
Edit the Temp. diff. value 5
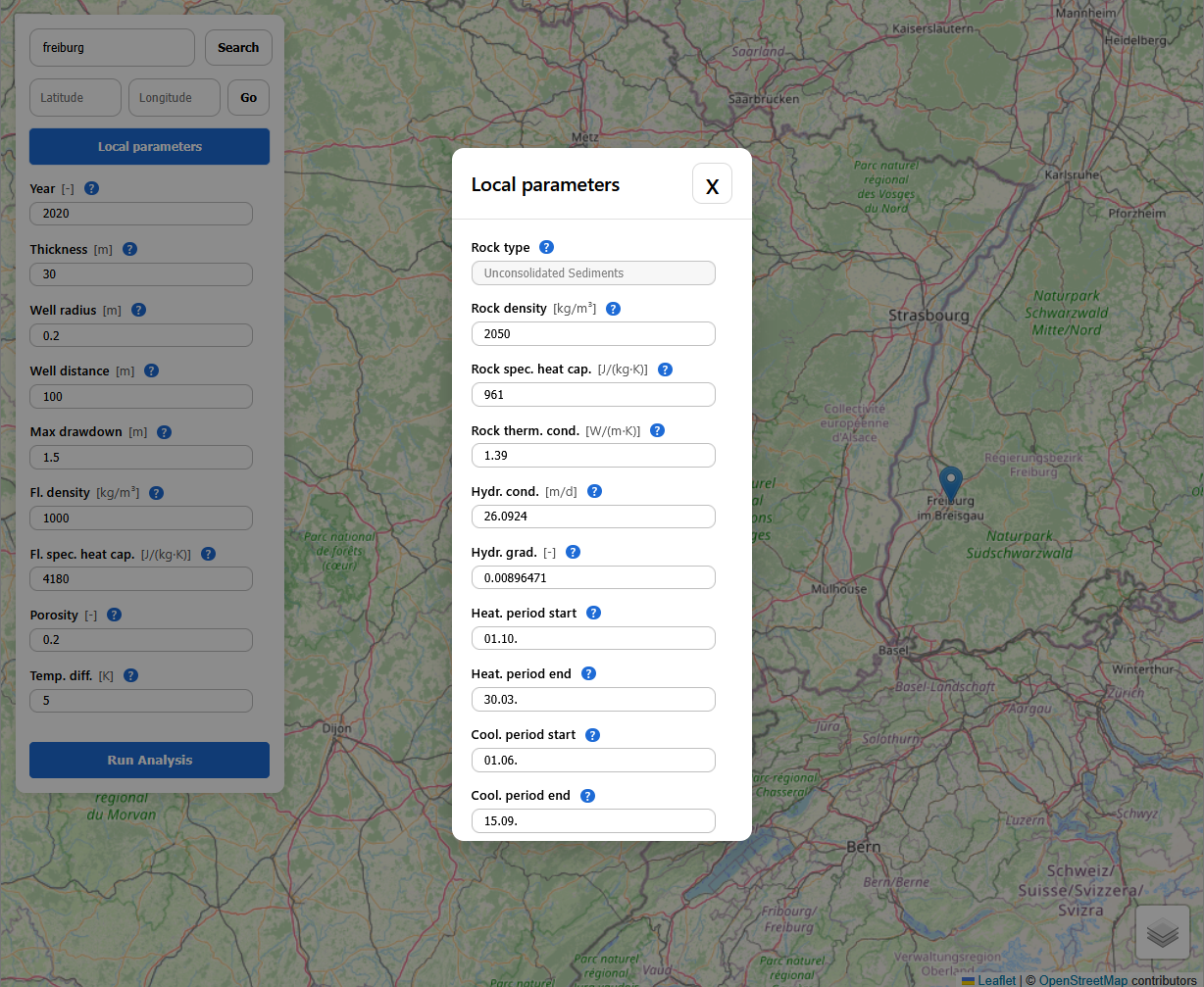coord(141,701)
